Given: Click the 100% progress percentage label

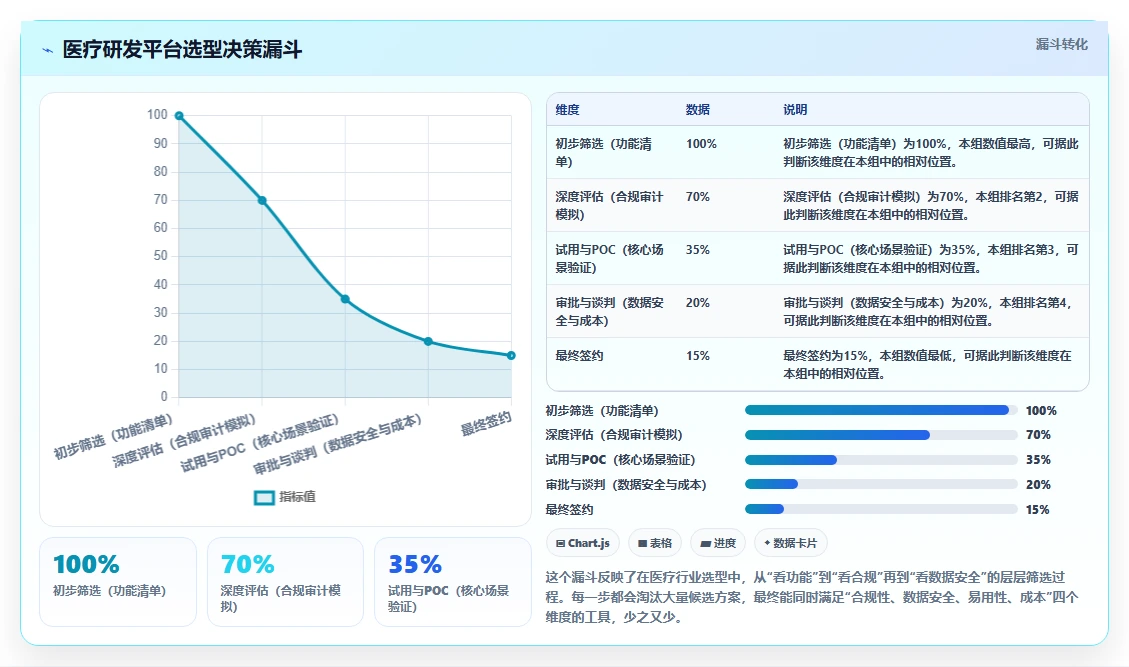Looking at the screenshot, I should [x=1041, y=411].
